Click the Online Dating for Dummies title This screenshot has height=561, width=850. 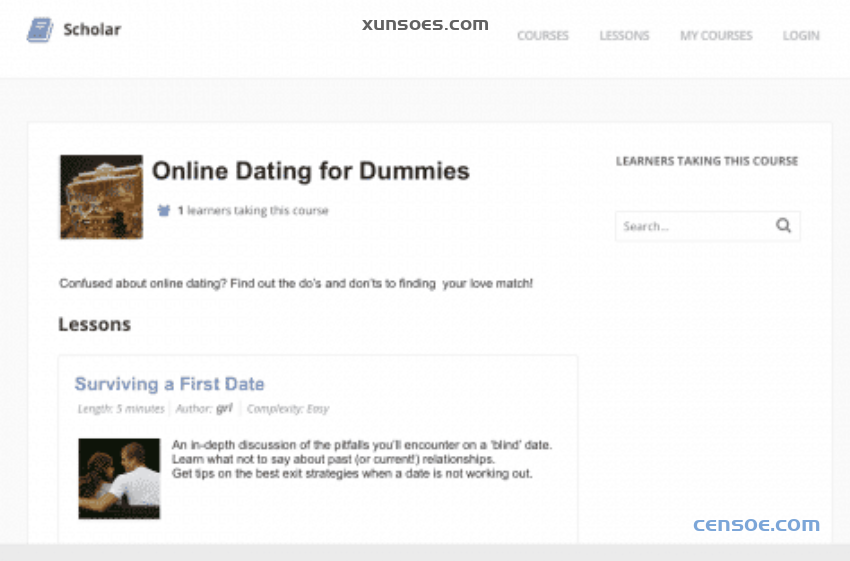coord(310,171)
